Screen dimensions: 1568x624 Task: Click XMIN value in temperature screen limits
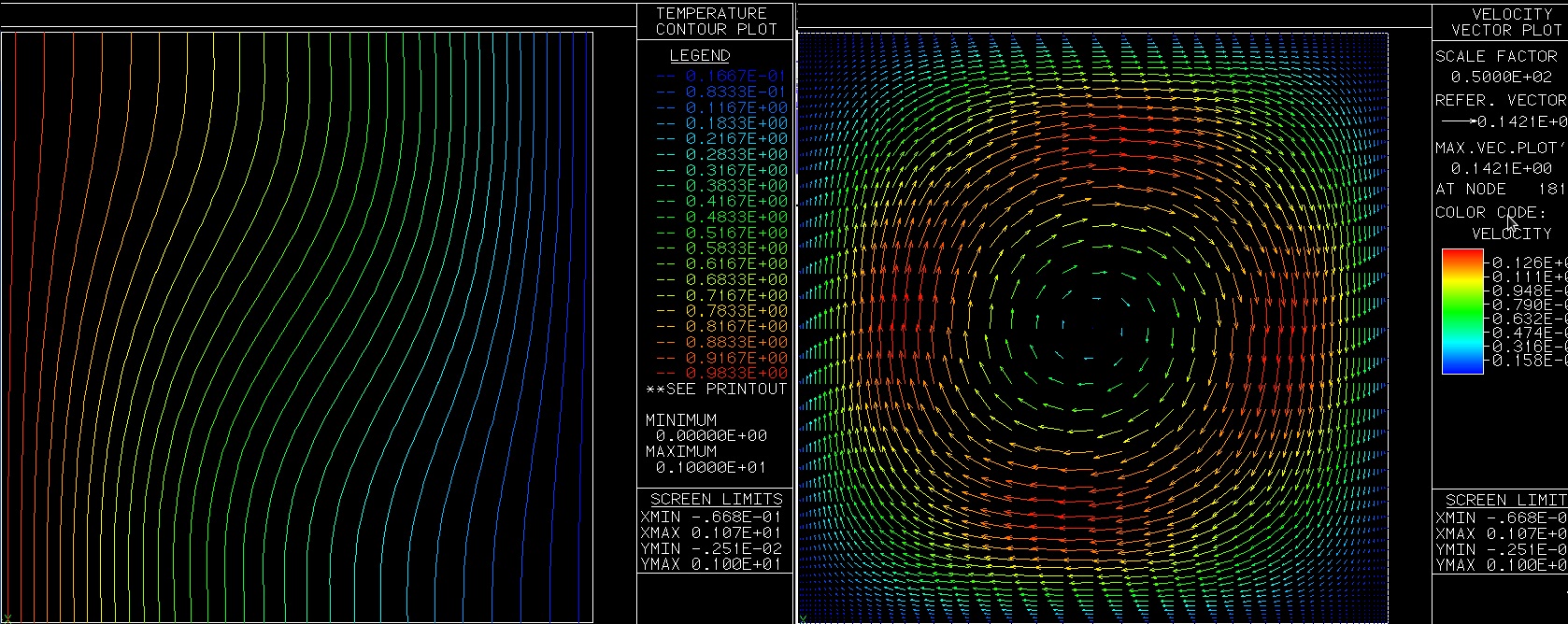pos(736,517)
